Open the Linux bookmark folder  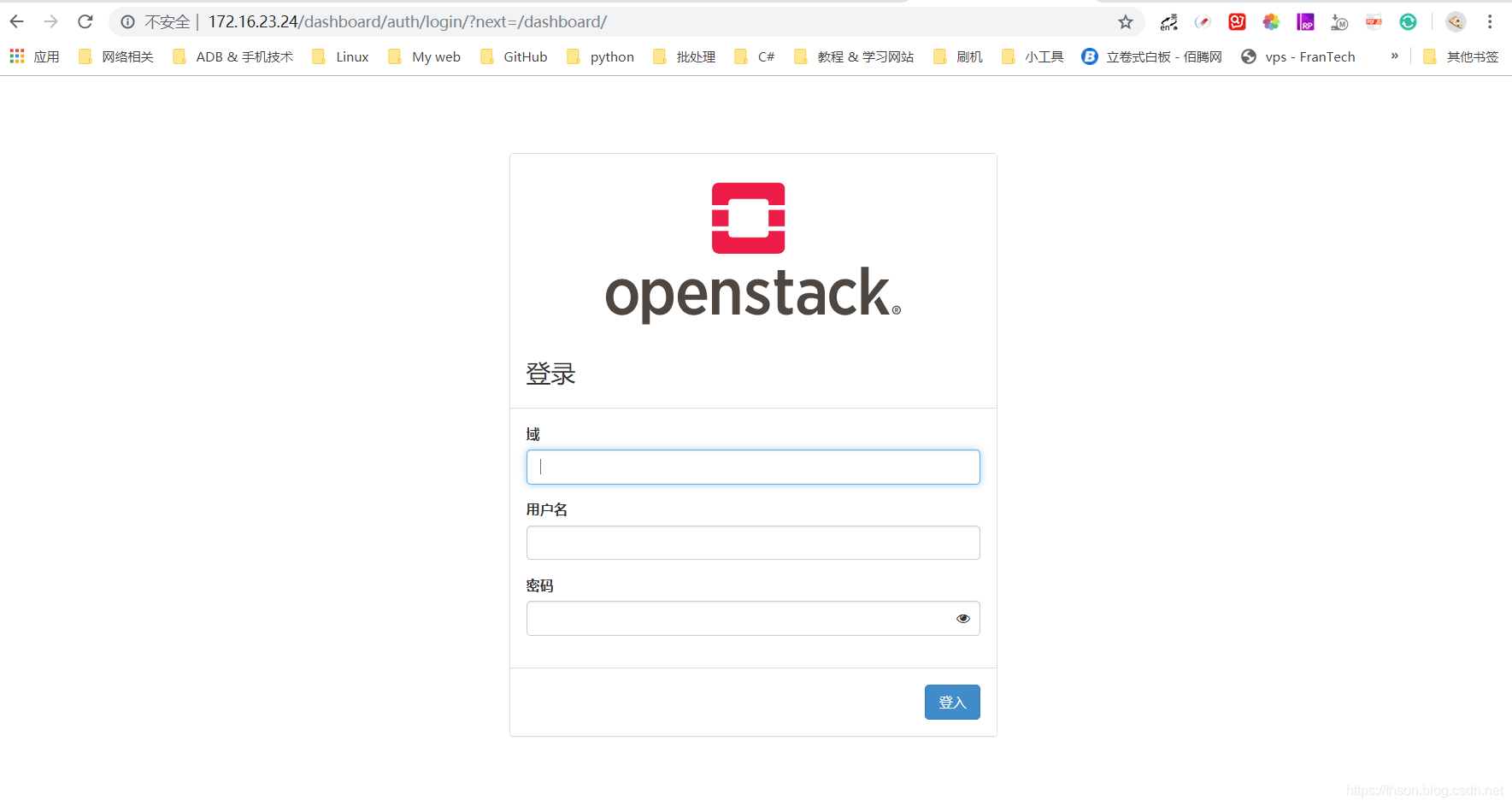coord(341,56)
